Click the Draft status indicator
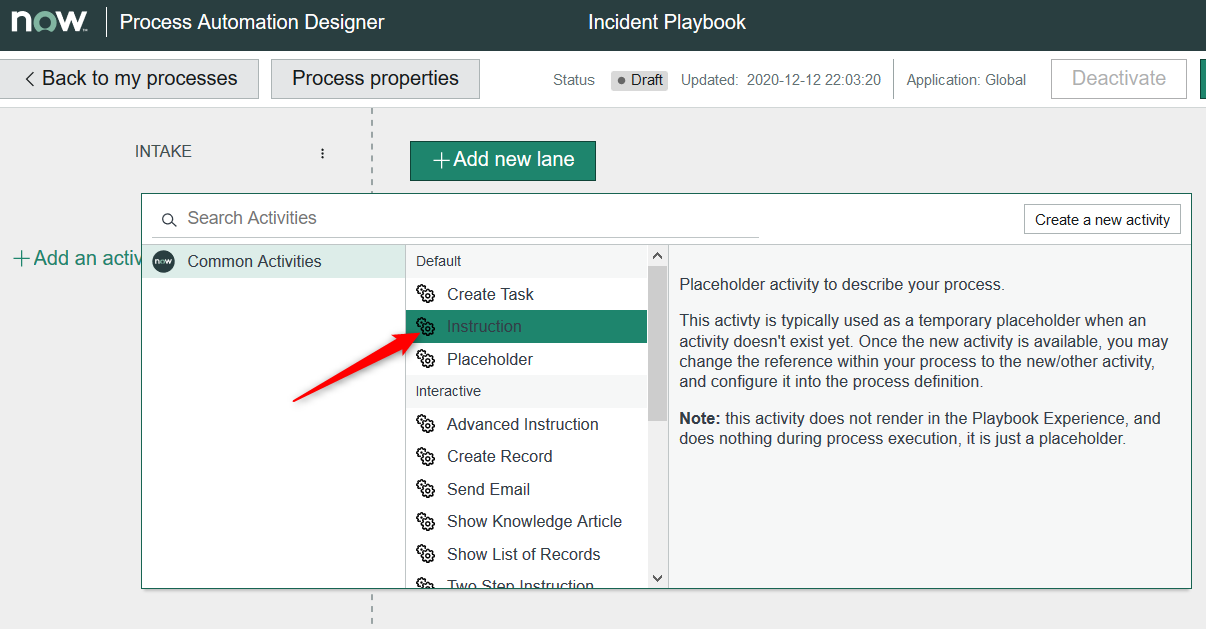1206x629 pixels. [x=638, y=80]
